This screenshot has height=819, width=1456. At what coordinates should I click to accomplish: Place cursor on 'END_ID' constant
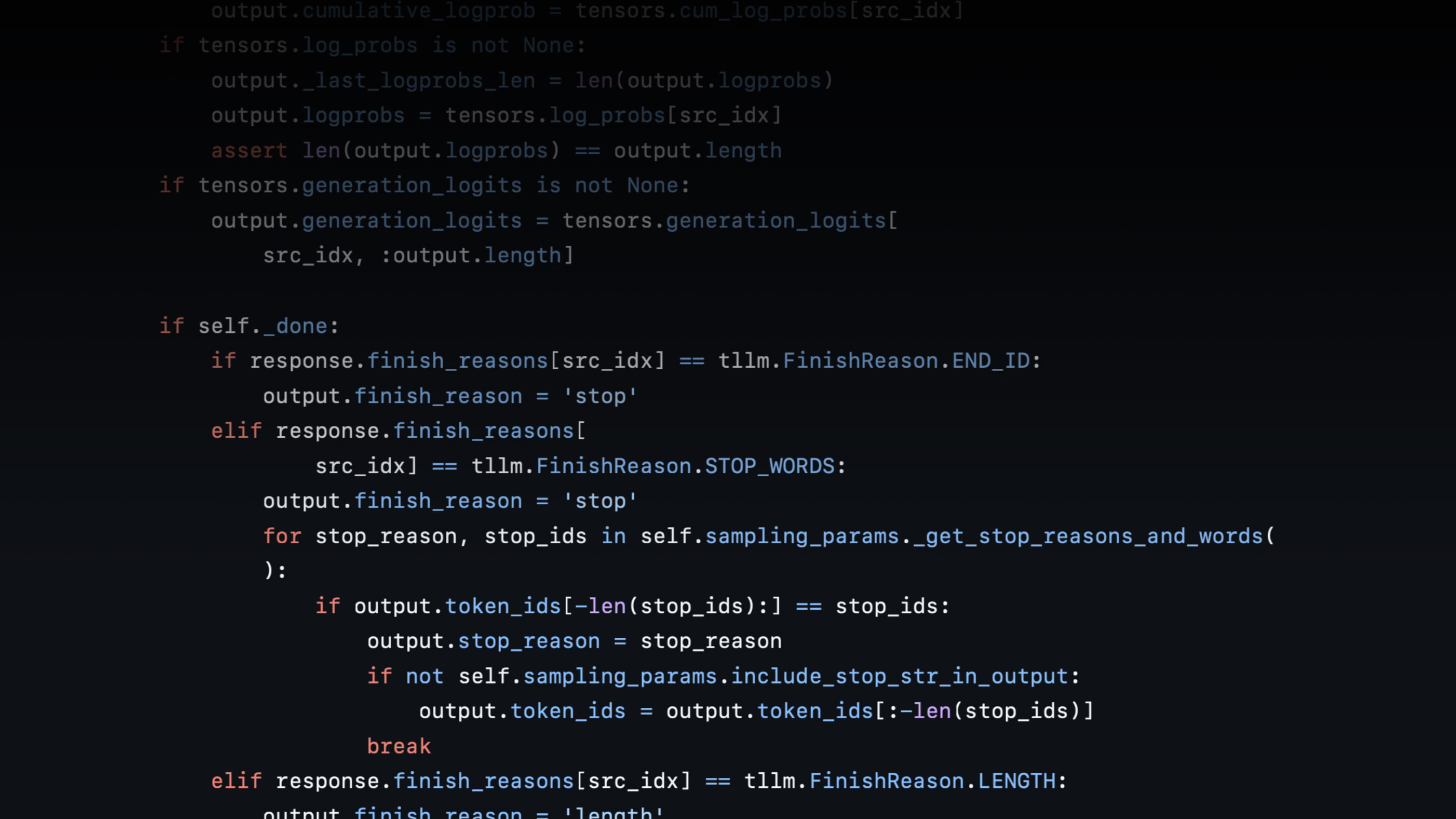click(991, 361)
